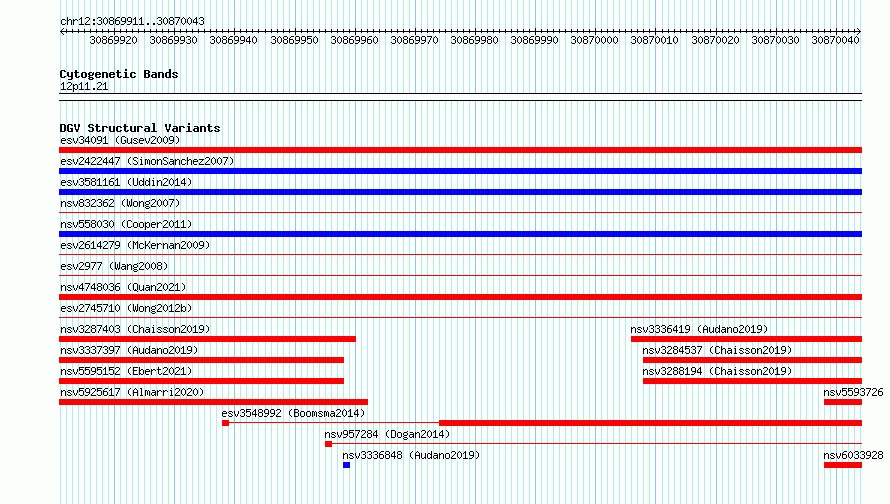Viewport: 890px width, 504px height.
Task: Open the esv2422447 (SimonSanchez2007) label
Action: point(147,161)
